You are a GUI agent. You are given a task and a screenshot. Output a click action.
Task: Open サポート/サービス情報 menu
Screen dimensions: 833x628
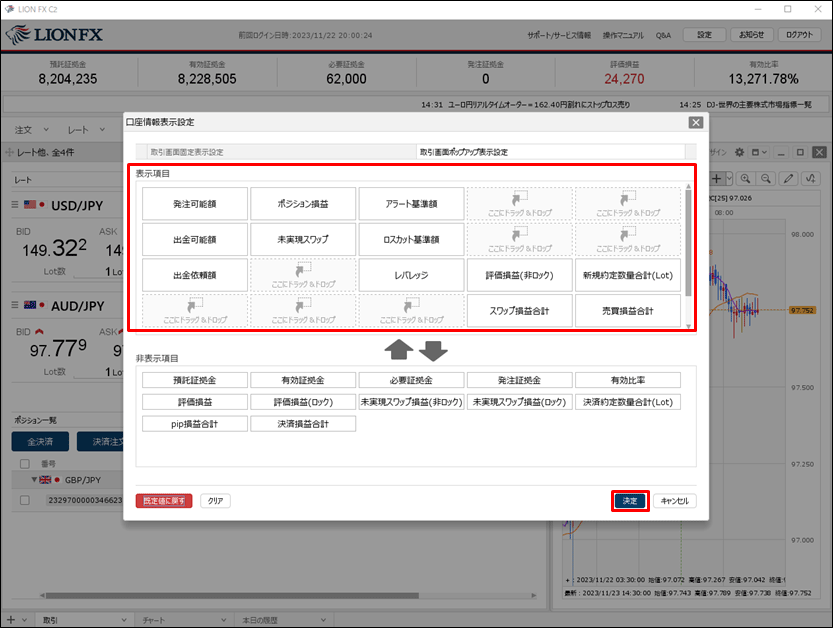pyautogui.click(x=559, y=35)
